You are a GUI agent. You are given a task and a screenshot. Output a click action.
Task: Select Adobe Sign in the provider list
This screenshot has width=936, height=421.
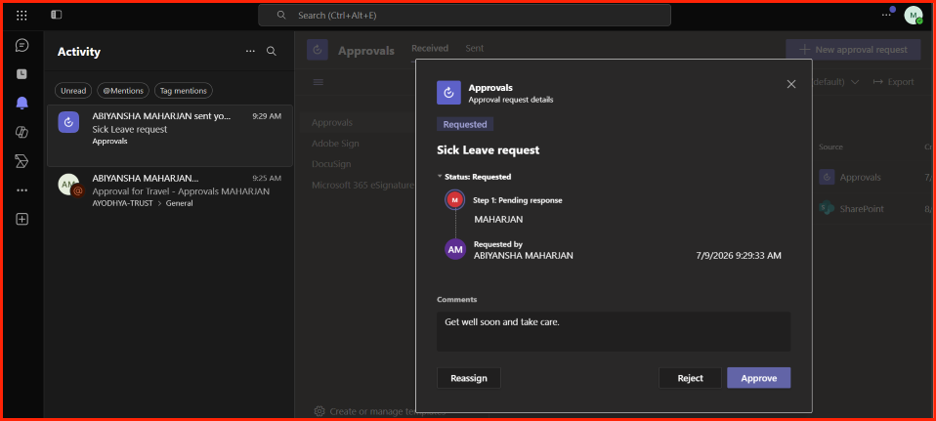coord(335,143)
